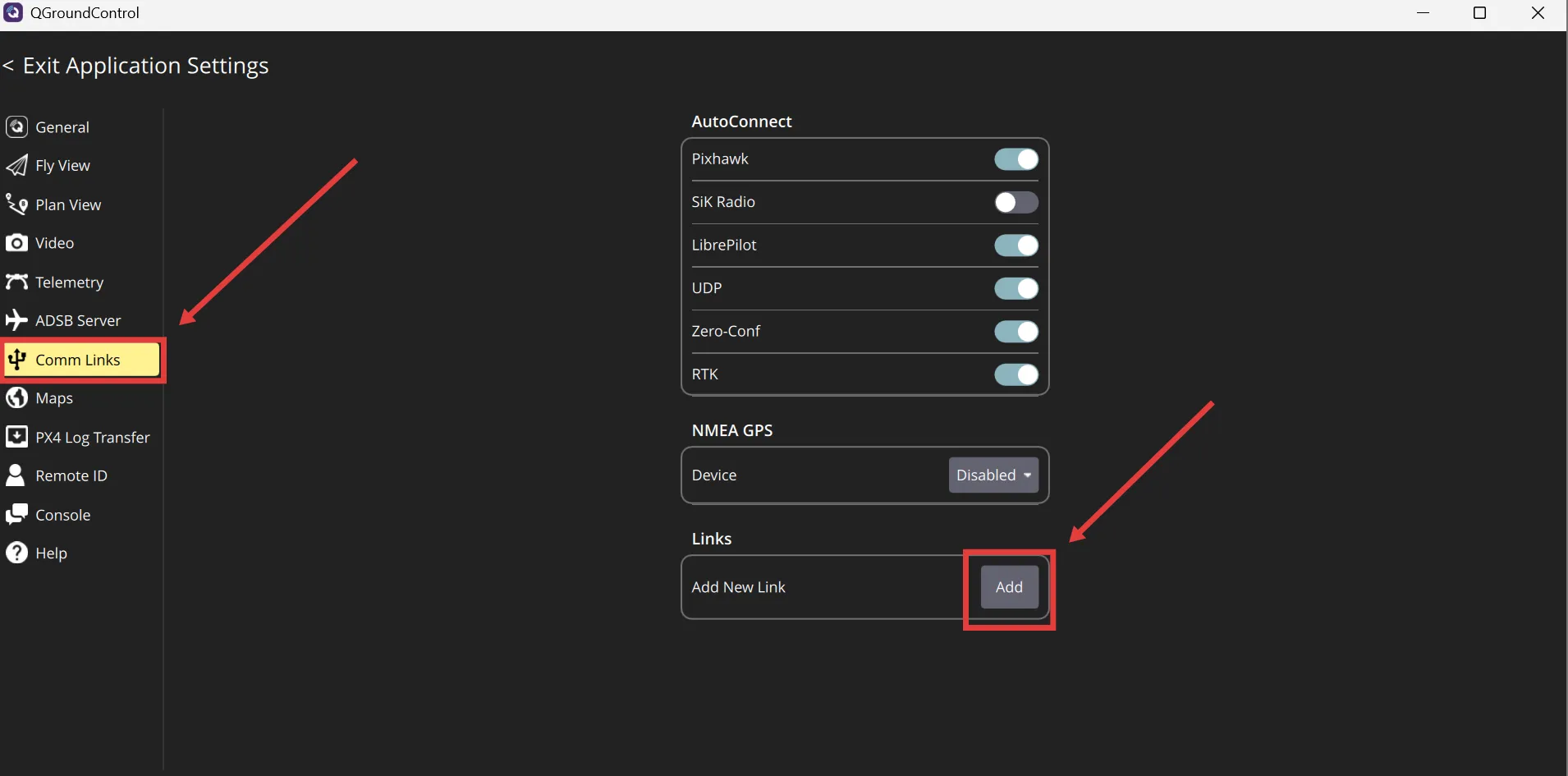Click the Help question mark icon
1568x776 pixels.
[16, 553]
